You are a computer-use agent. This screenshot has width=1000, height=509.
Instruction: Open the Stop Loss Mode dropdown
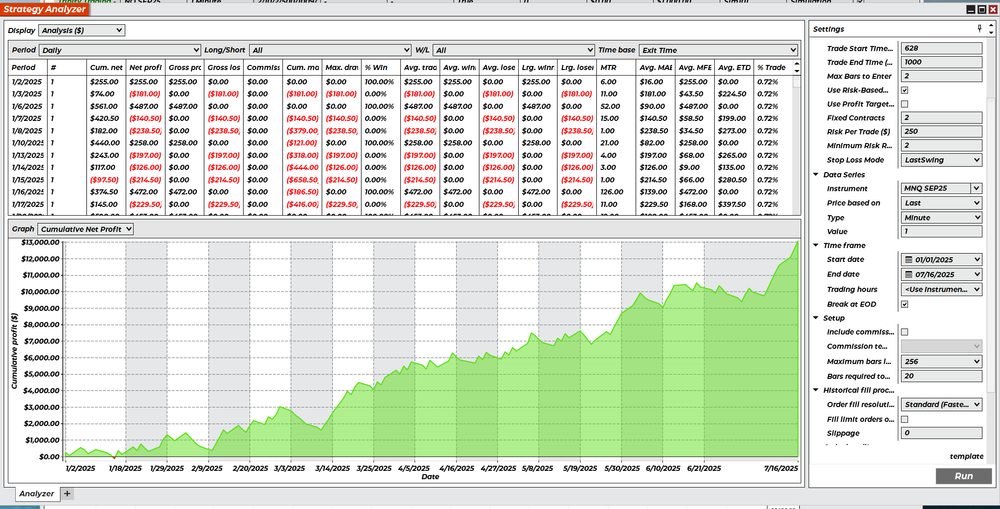click(941, 160)
